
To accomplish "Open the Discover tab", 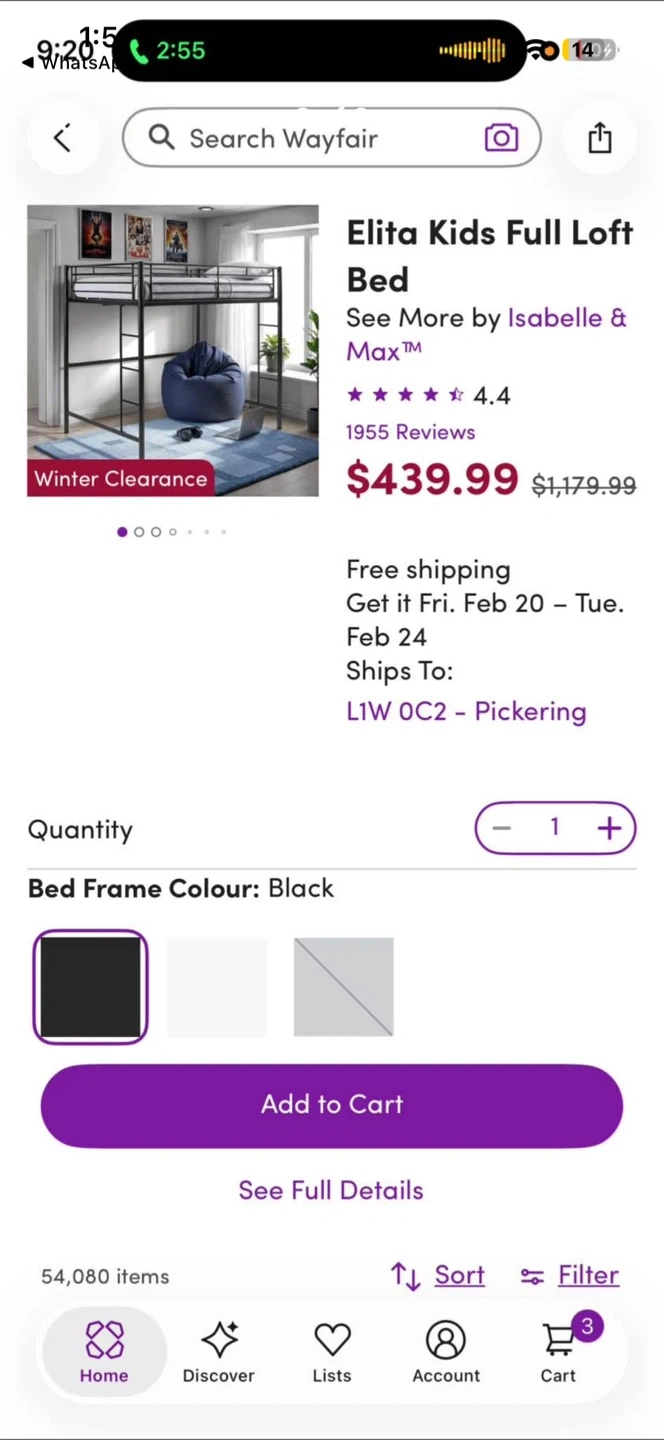I will [218, 1351].
